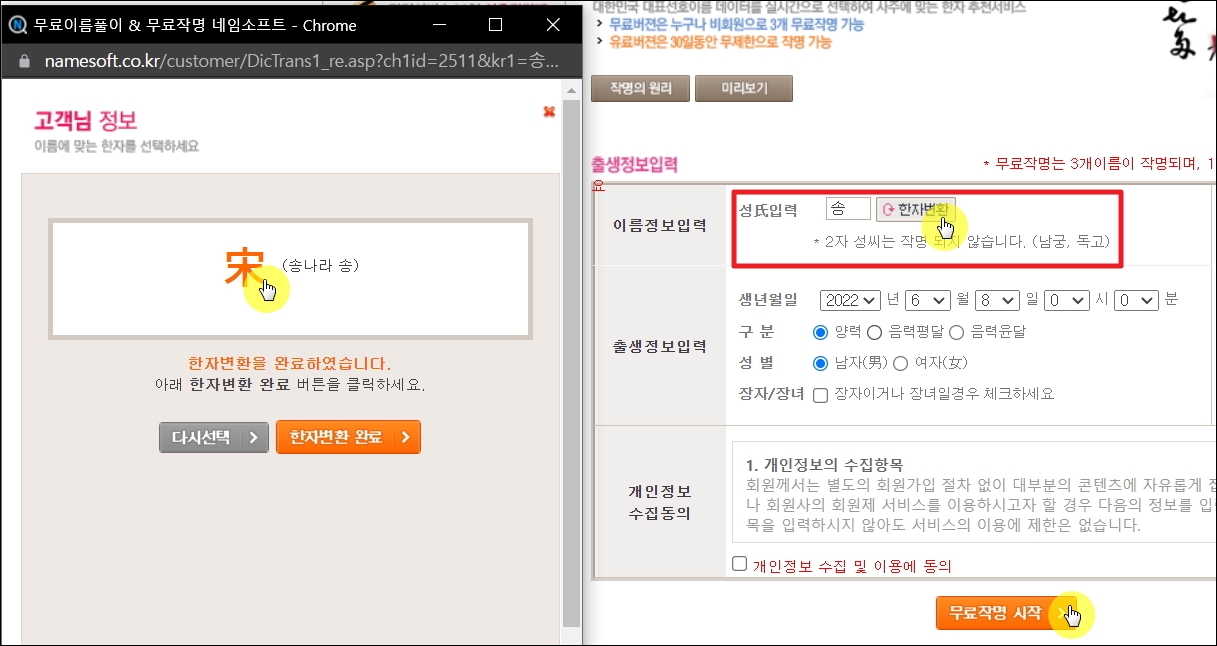Open the birth minute 분 dropdown
The image size is (1217, 646).
(x=1136, y=300)
